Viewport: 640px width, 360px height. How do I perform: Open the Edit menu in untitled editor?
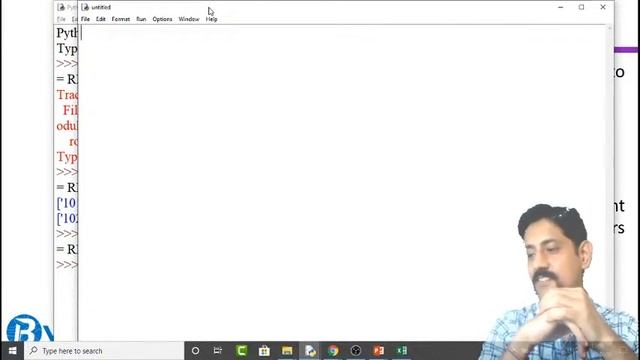coord(101,19)
